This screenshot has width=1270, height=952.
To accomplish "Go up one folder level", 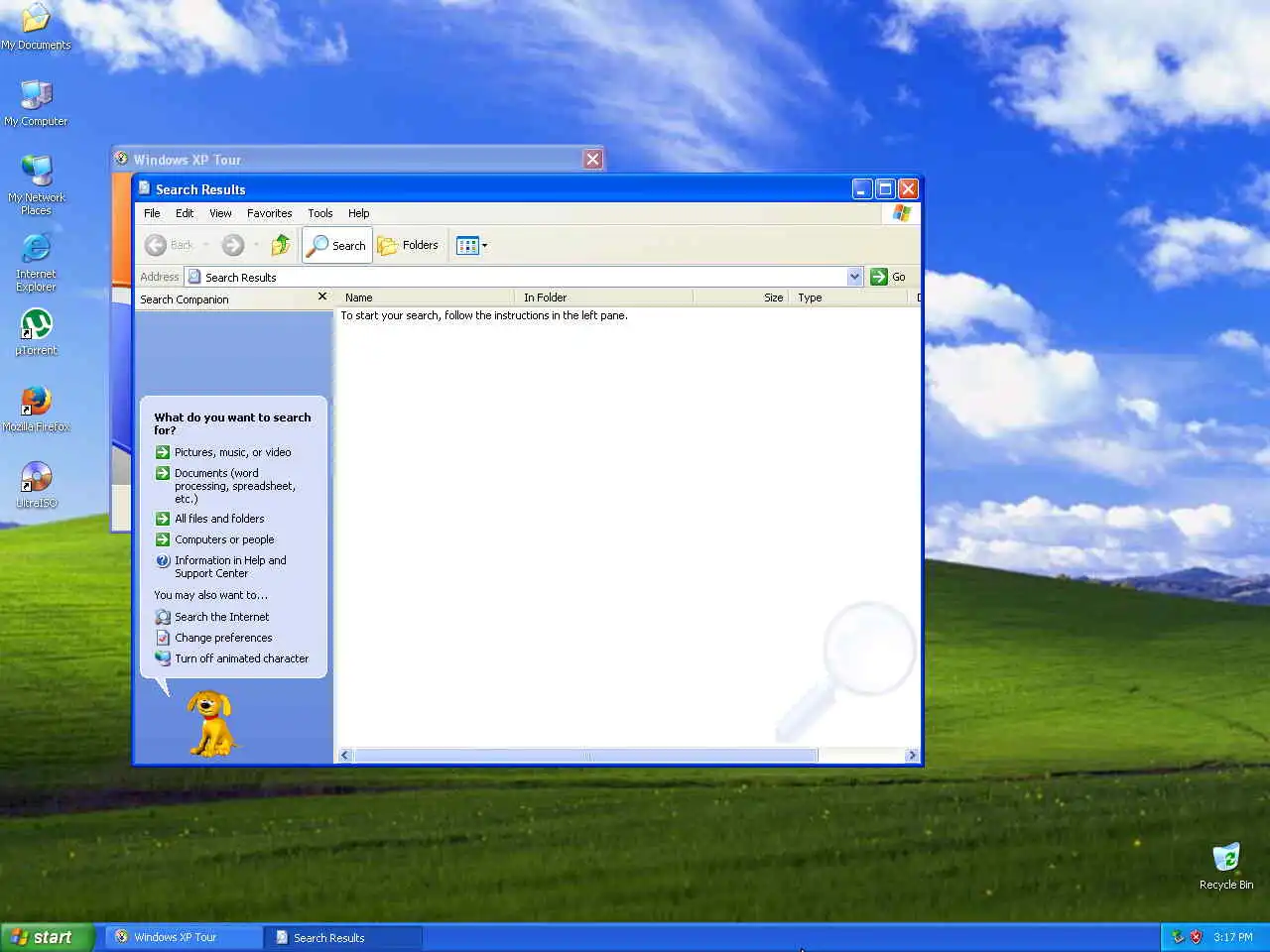I will (281, 245).
